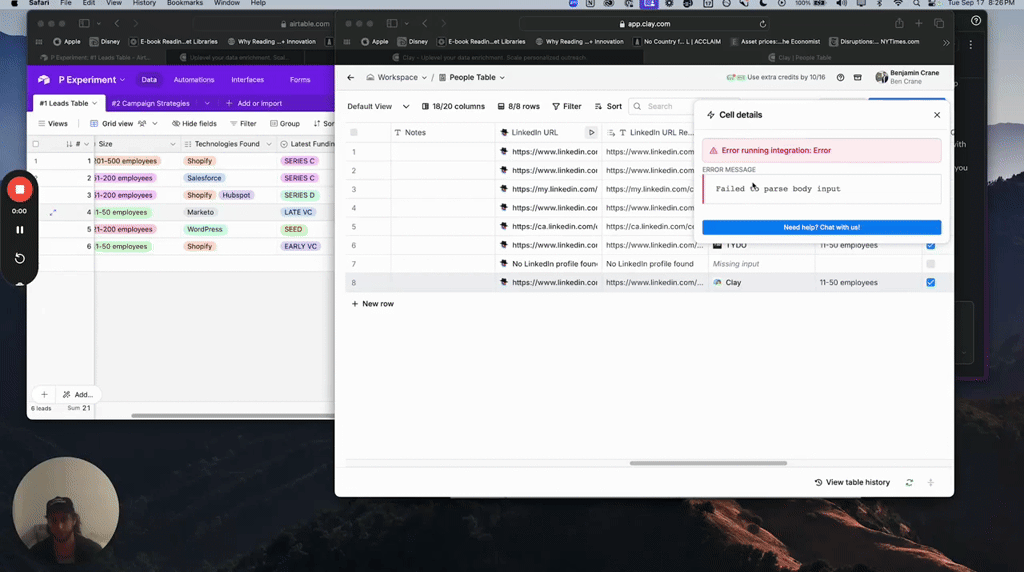
Task: Run the LinkedIn URL column play icon
Action: (x=591, y=132)
